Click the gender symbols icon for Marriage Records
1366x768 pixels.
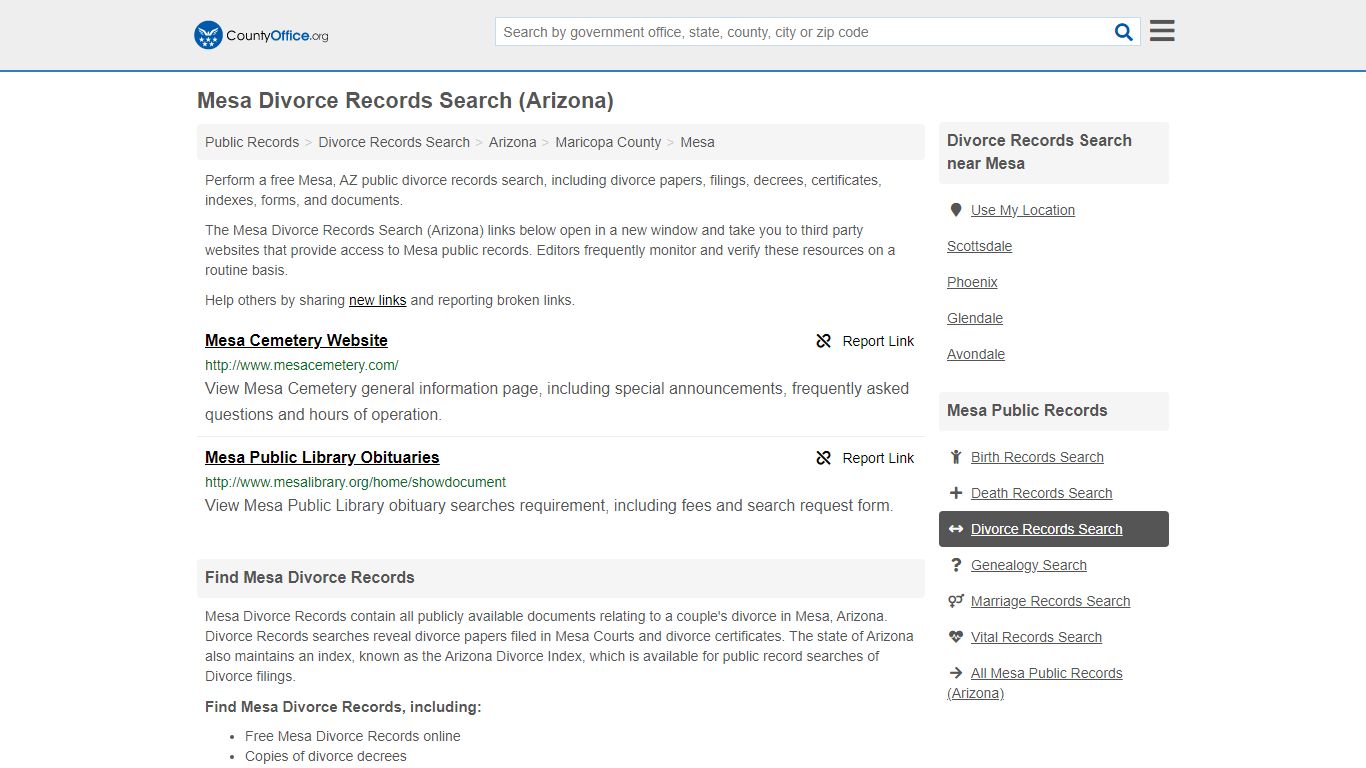[956, 601]
